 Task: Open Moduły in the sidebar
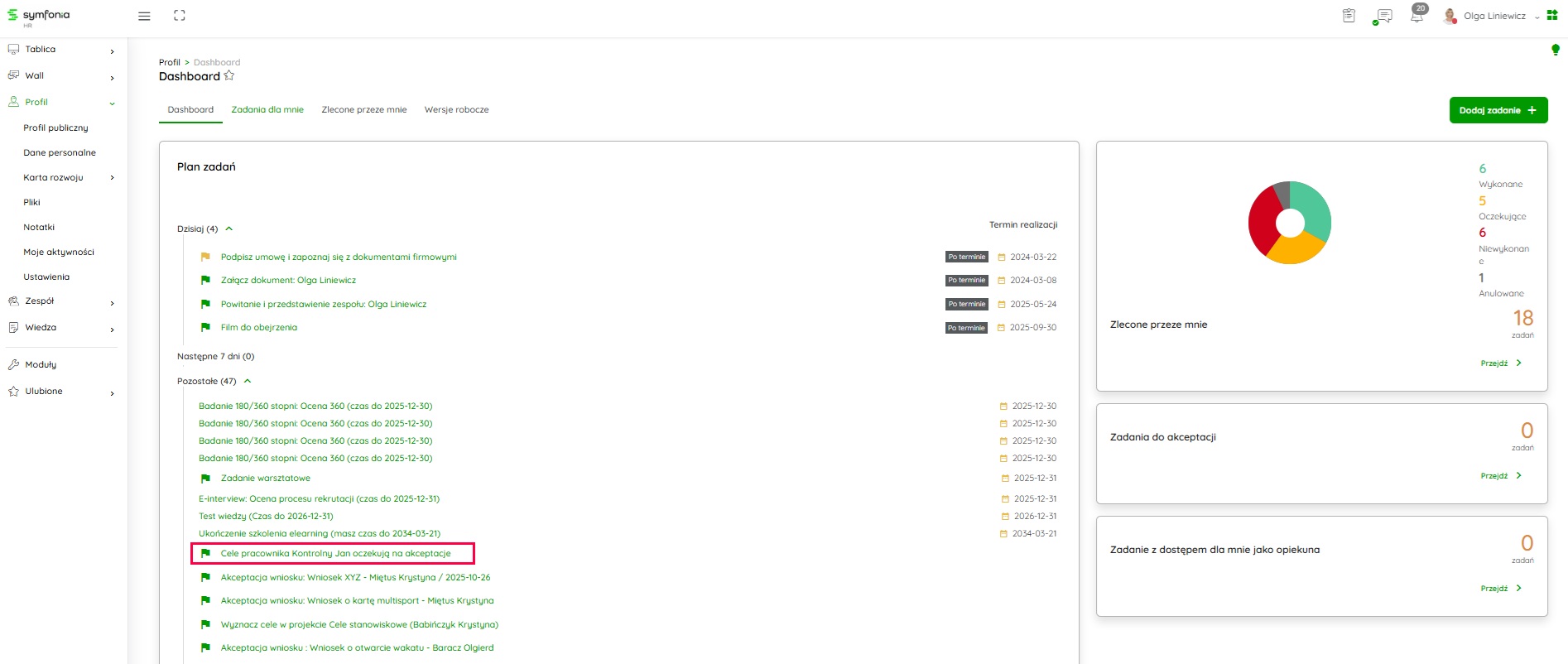click(41, 364)
